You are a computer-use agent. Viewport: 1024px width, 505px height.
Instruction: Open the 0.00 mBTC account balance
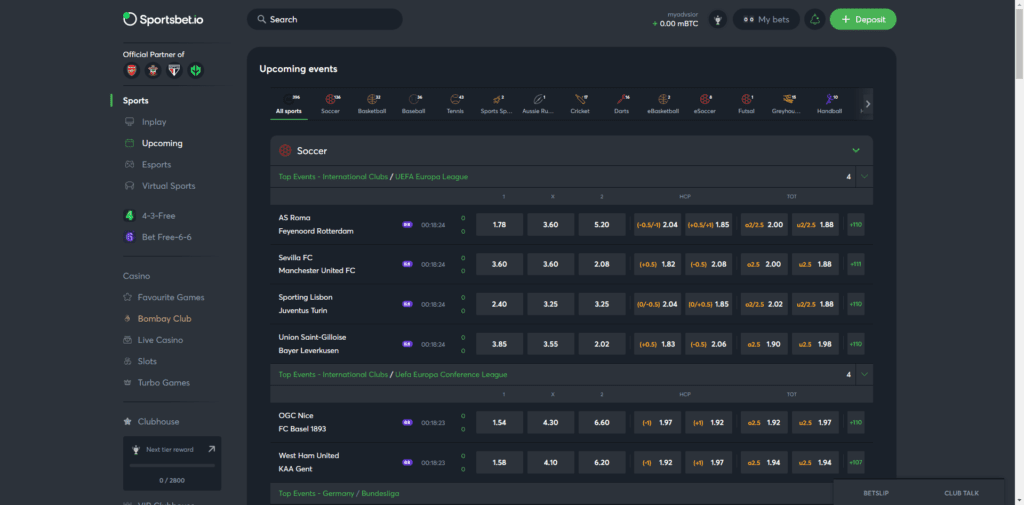(x=675, y=24)
